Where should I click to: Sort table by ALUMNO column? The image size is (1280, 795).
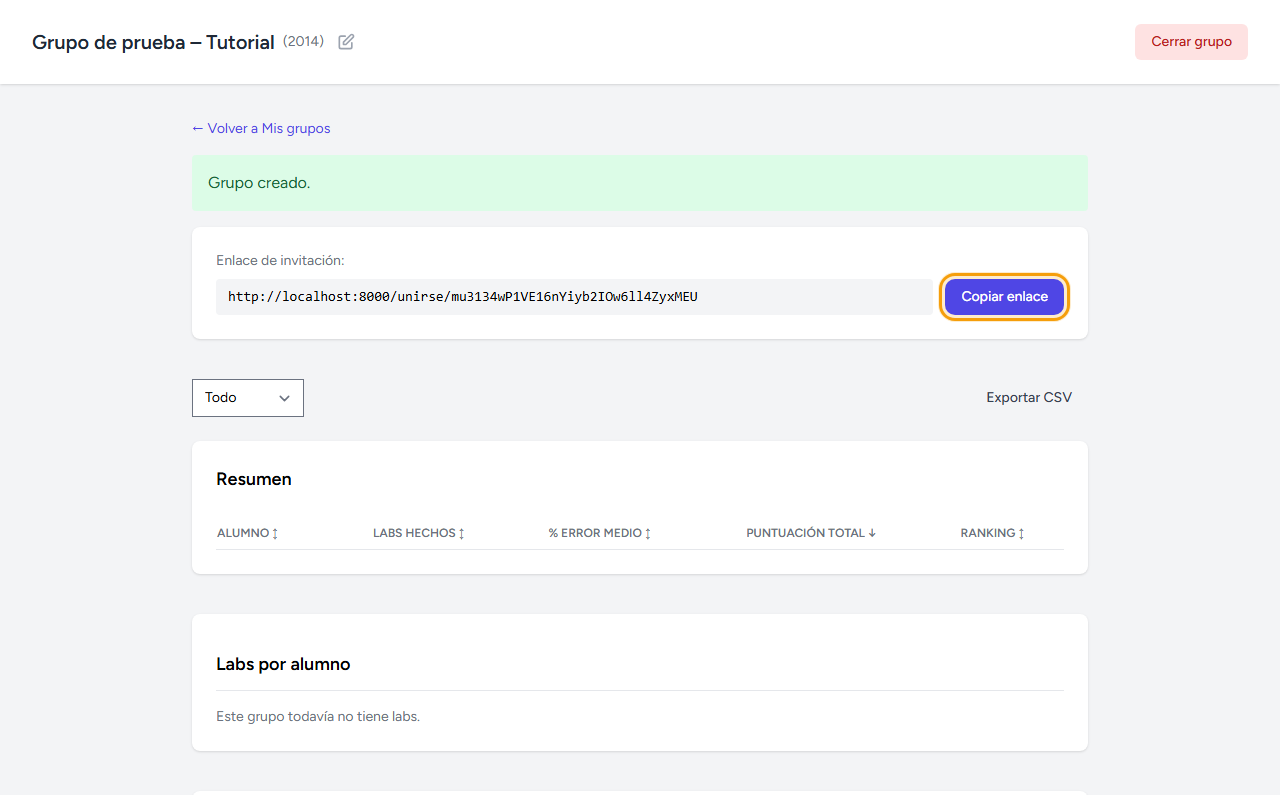coord(247,533)
